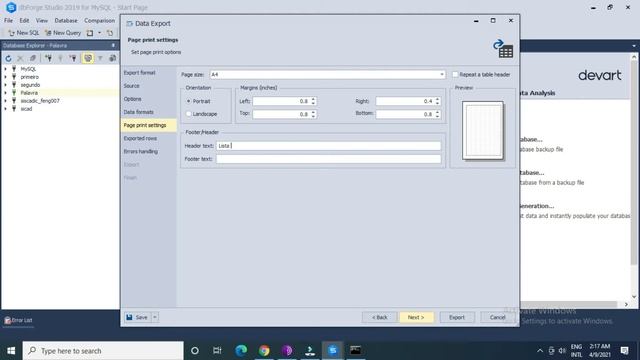This screenshot has width=640, height=360.
Task: Open the Page size dropdown
Action: click(x=442, y=74)
